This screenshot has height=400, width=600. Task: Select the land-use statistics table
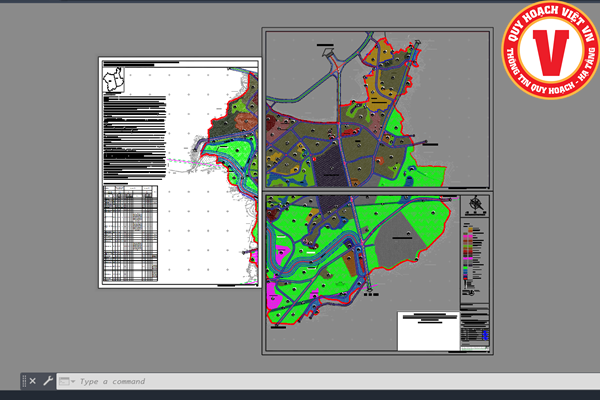point(131,234)
